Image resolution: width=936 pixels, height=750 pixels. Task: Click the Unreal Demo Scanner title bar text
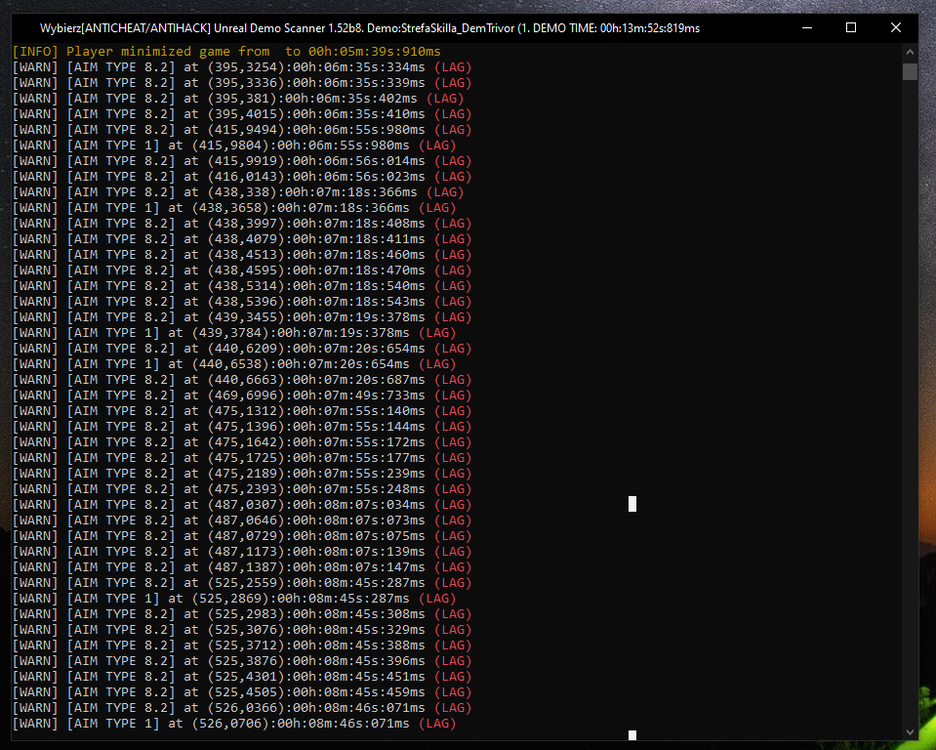(x=370, y=28)
